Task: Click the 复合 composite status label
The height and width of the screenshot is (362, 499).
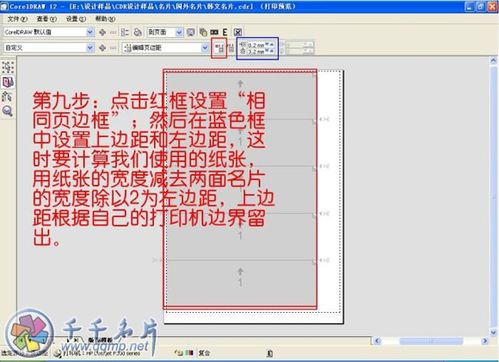Action: click(x=204, y=353)
